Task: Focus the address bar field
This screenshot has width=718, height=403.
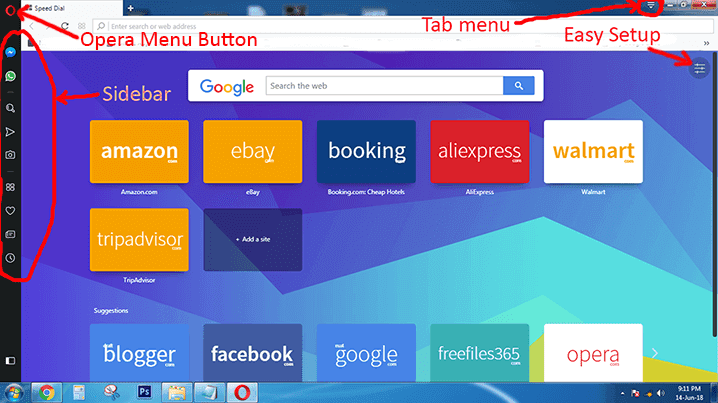Action: pos(403,26)
